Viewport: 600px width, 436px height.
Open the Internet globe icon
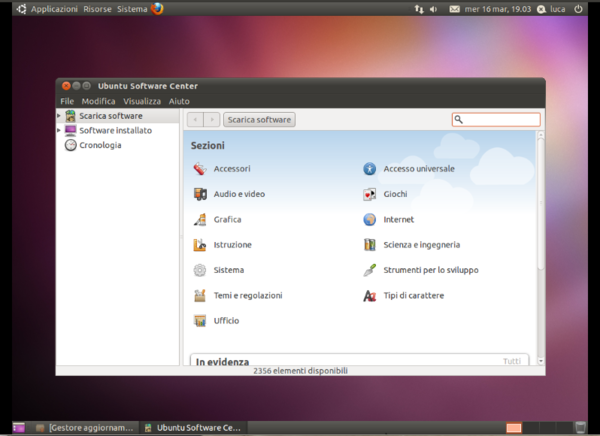[x=370, y=219]
